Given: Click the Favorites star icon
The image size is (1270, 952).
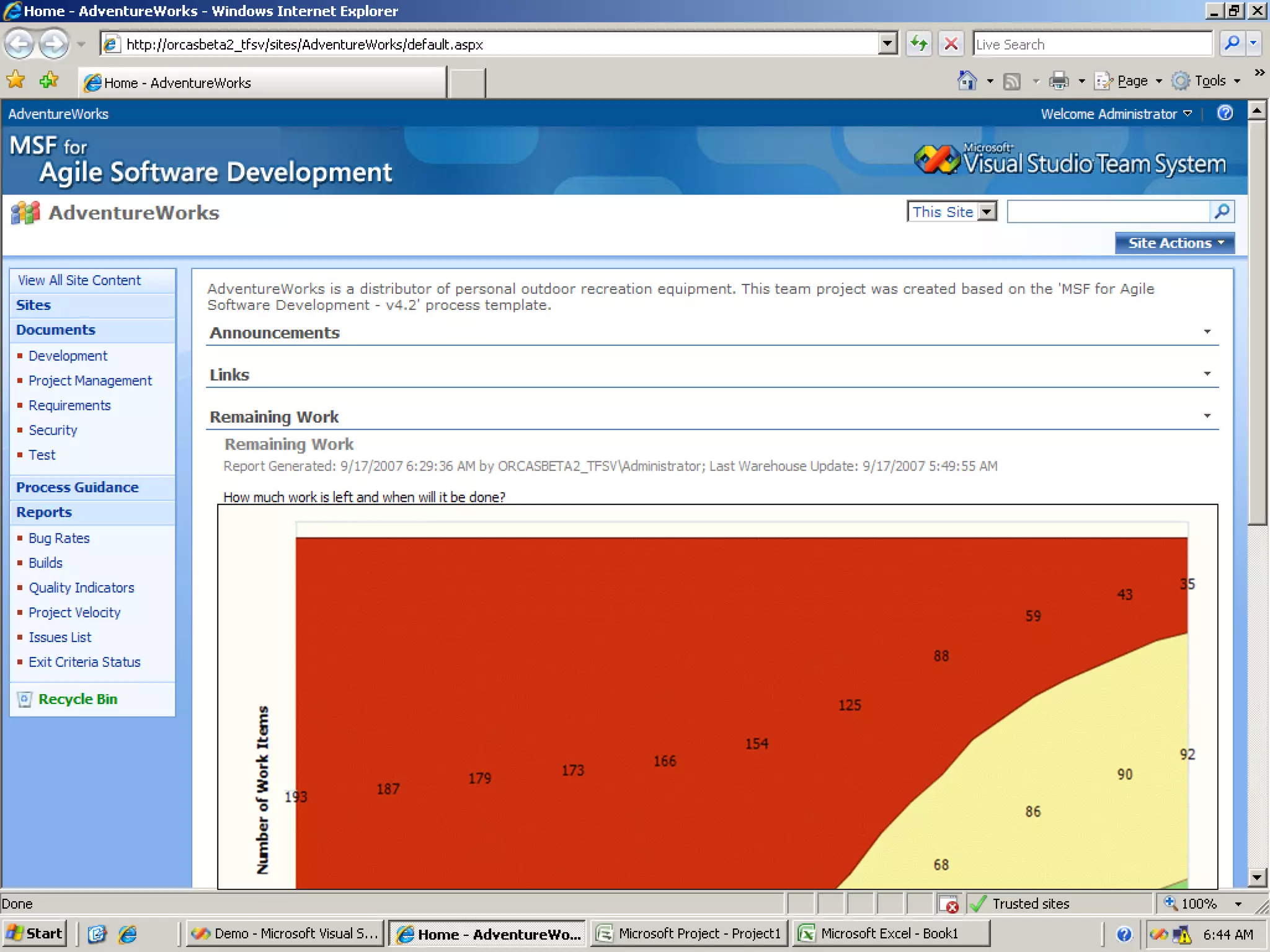Looking at the screenshot, I should tap(16, 80).
